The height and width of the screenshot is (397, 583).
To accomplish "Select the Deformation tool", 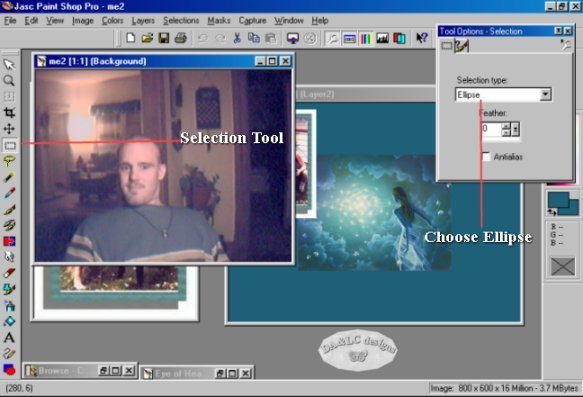I will (x=9, y=97).
